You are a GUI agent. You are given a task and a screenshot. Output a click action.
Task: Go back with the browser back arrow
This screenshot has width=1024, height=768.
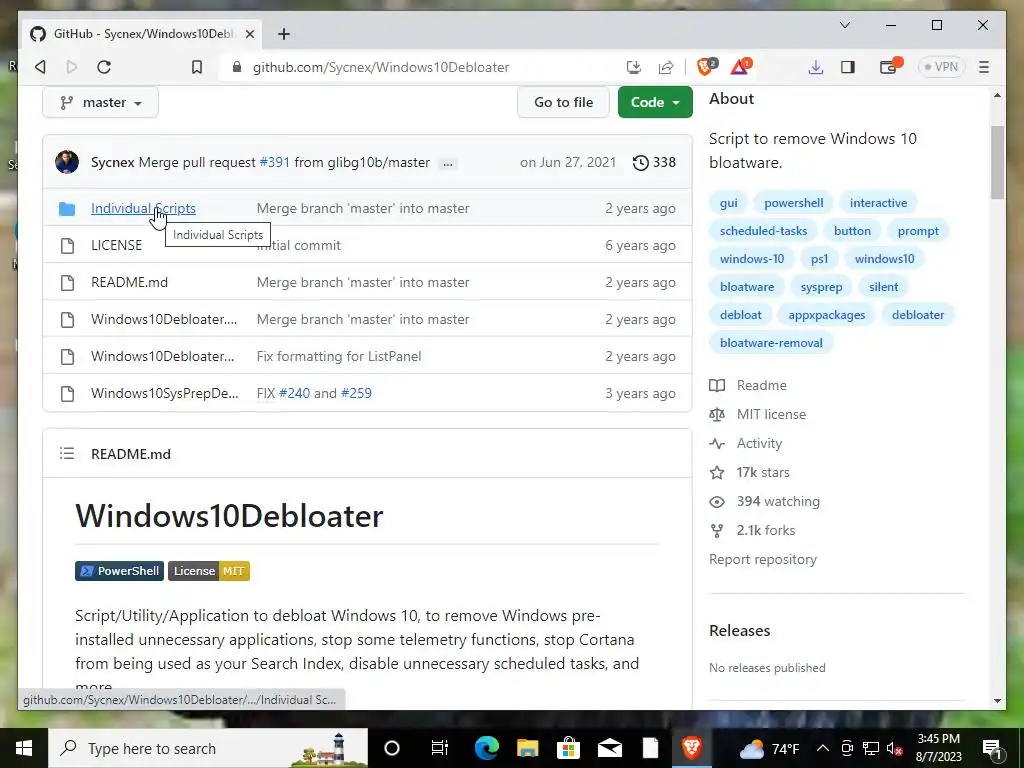(x=40, y=67)
